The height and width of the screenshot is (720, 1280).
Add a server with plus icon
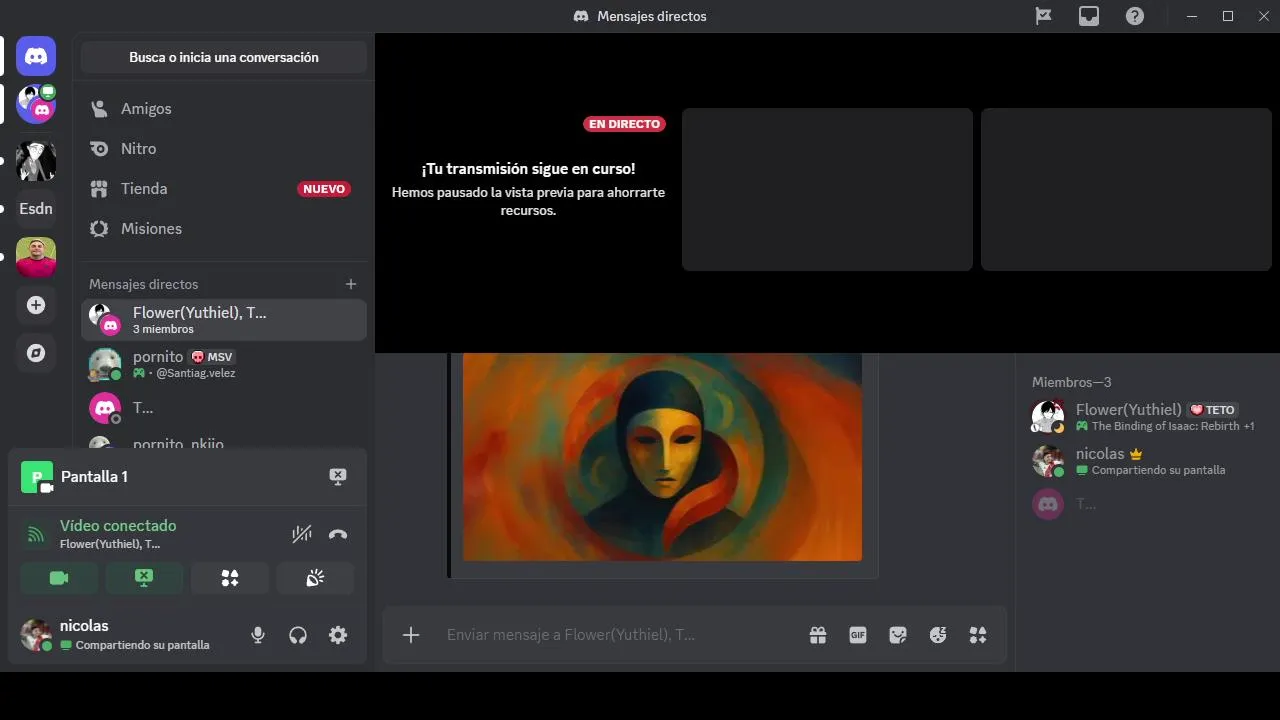pos(36,305)
